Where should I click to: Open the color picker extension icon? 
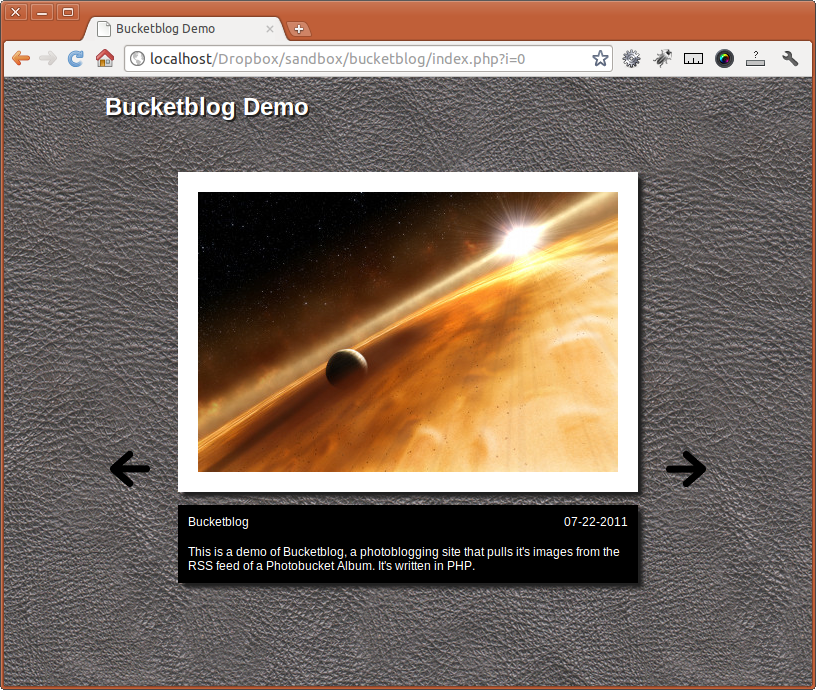pos(724,58)
